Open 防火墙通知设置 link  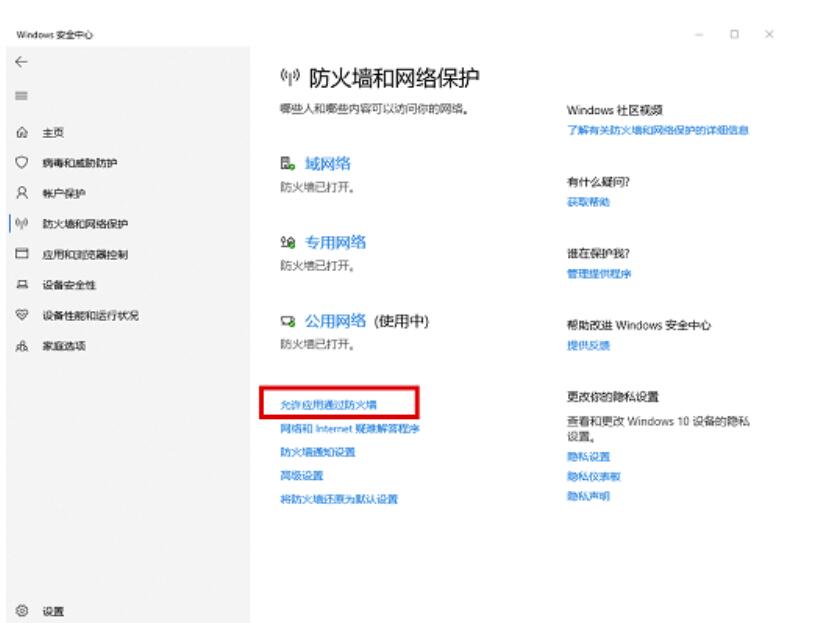tap(318, 452)
